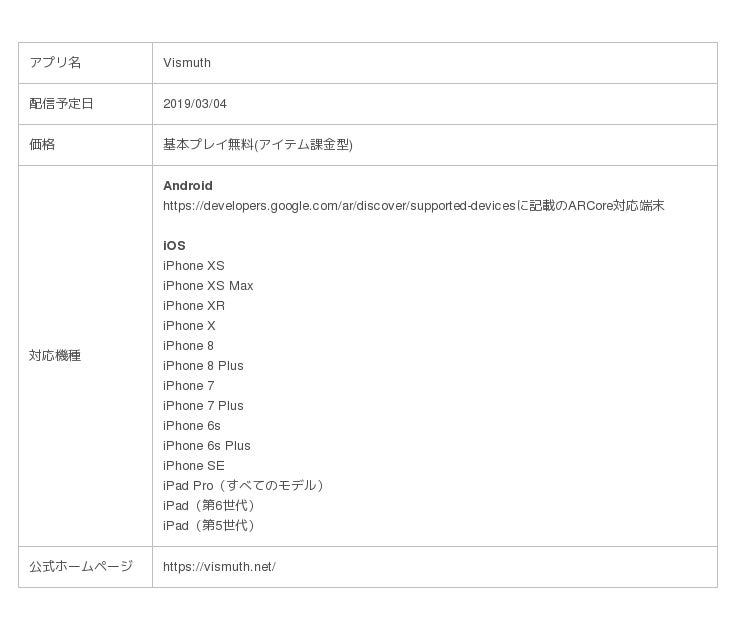The image size is (740, 628).
Task: Select the iPhone XR entry
Action: tap(194, 306)
